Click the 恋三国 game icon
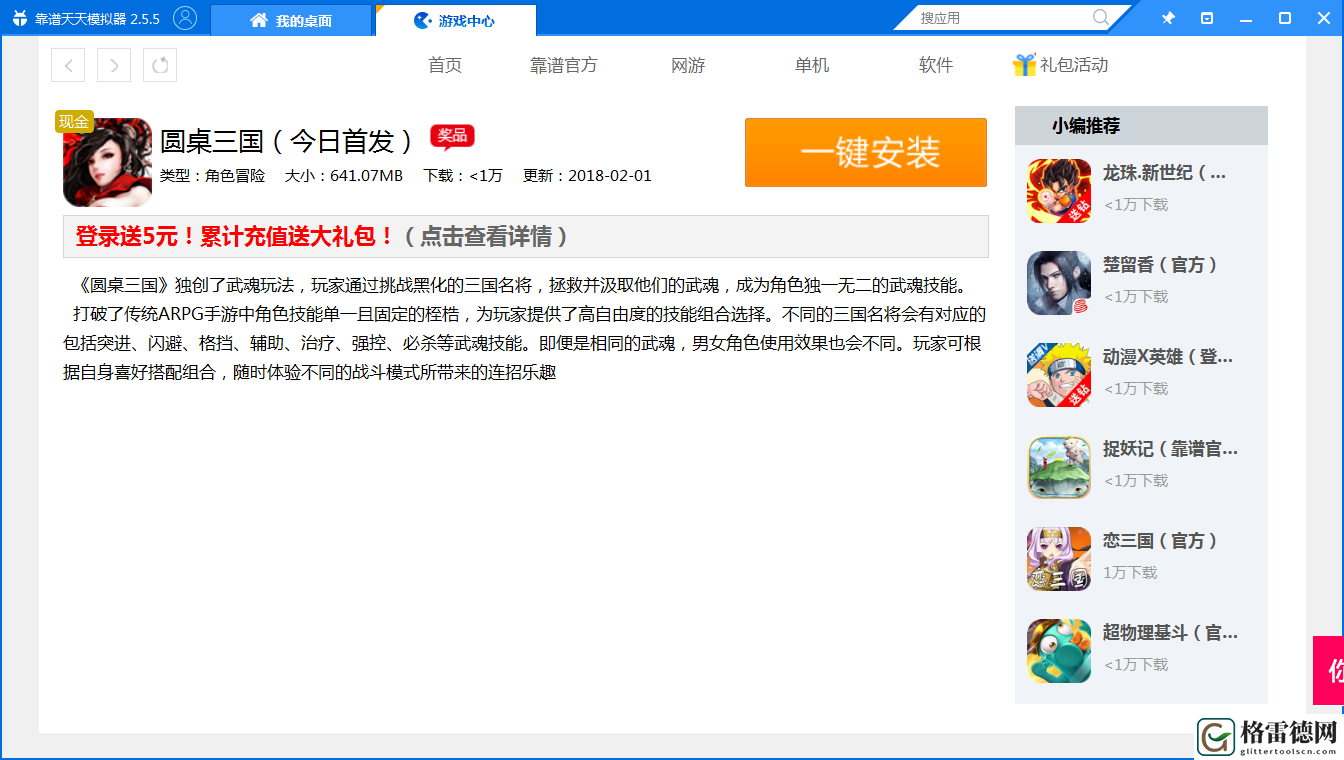The image size is (1344, 760). 1059,559
